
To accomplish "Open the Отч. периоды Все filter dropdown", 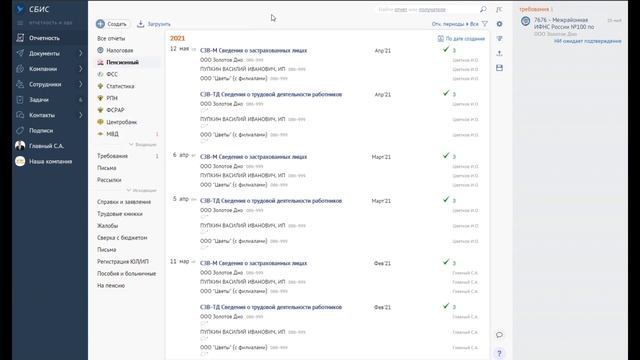I will (x=455, y=24).
